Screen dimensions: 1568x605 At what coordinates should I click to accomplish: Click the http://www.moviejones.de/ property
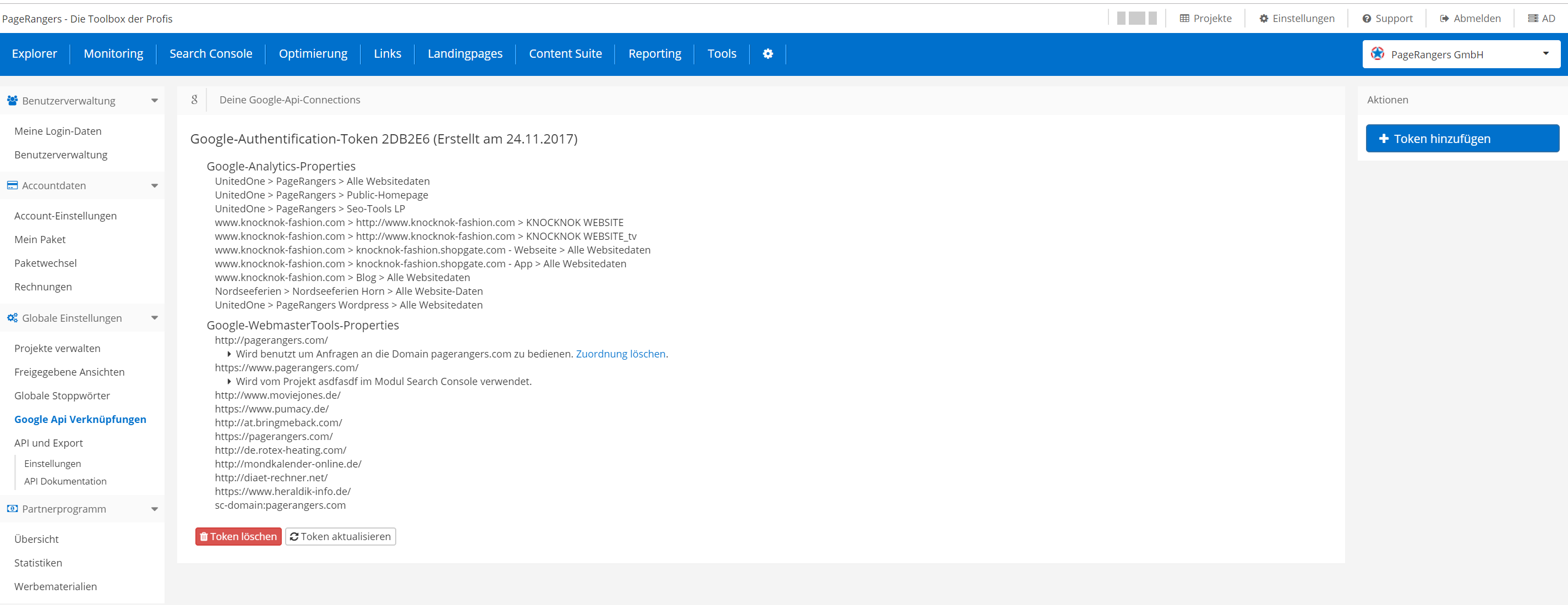277,395
